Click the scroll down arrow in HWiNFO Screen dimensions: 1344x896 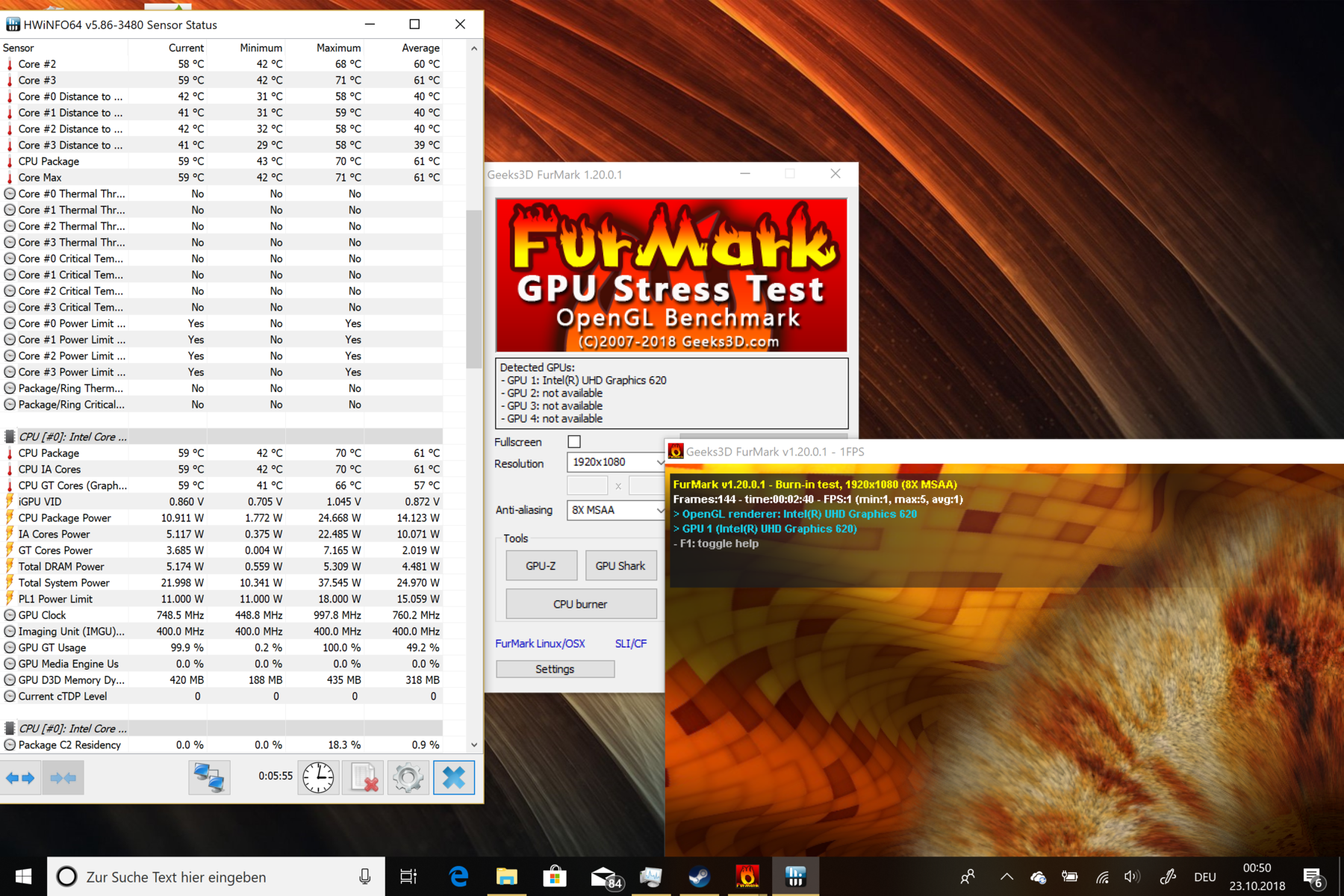473,744
